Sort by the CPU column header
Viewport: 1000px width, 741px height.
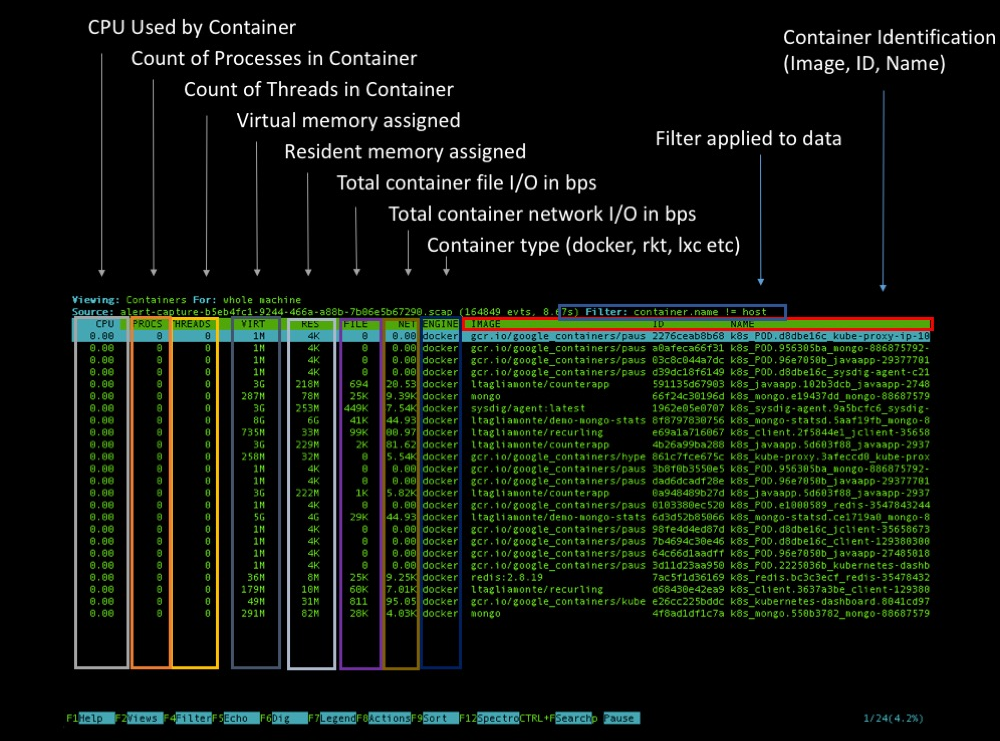[103, 324]
